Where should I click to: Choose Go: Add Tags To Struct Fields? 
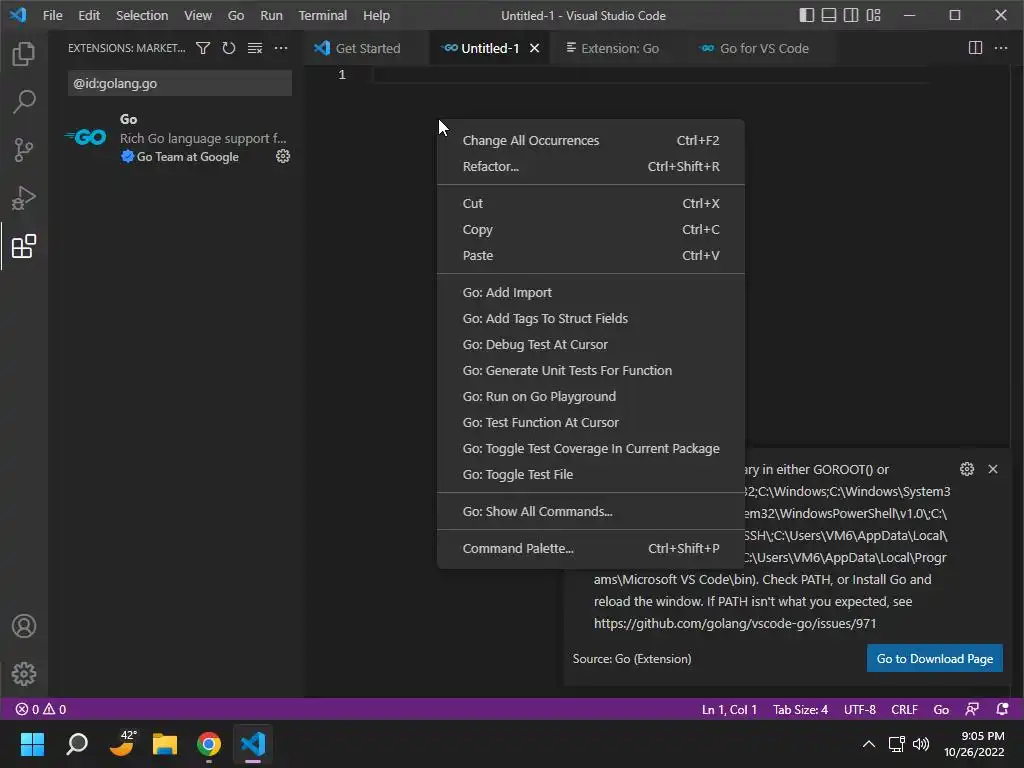point(590,319)
